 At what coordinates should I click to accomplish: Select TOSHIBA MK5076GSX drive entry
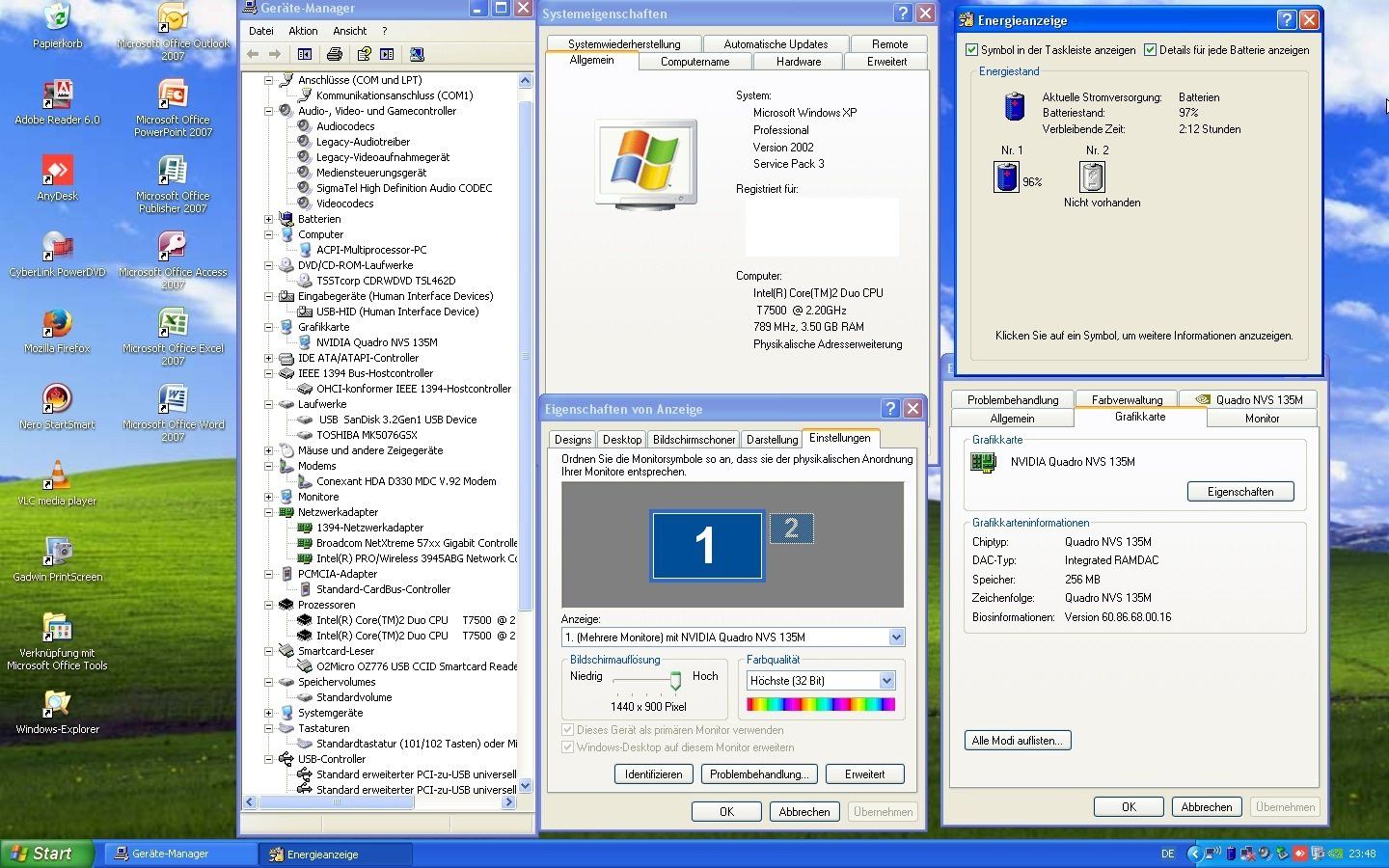367,435
